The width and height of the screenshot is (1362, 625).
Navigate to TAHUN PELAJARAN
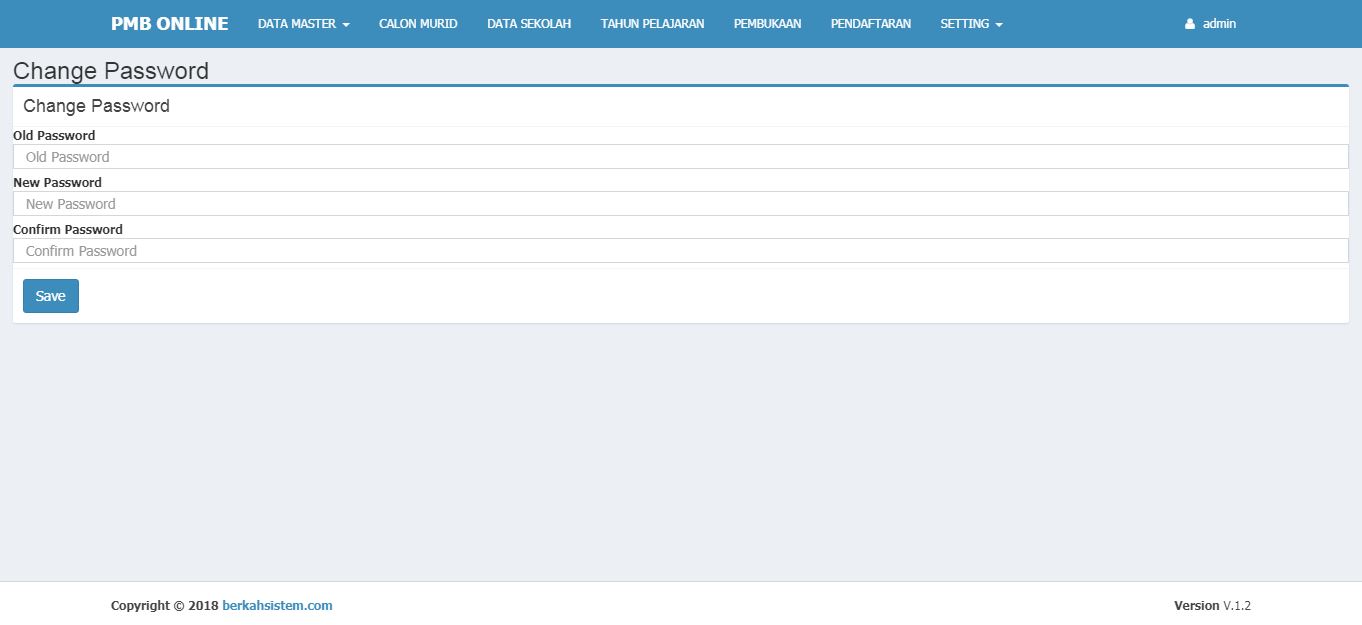[652, 24]
